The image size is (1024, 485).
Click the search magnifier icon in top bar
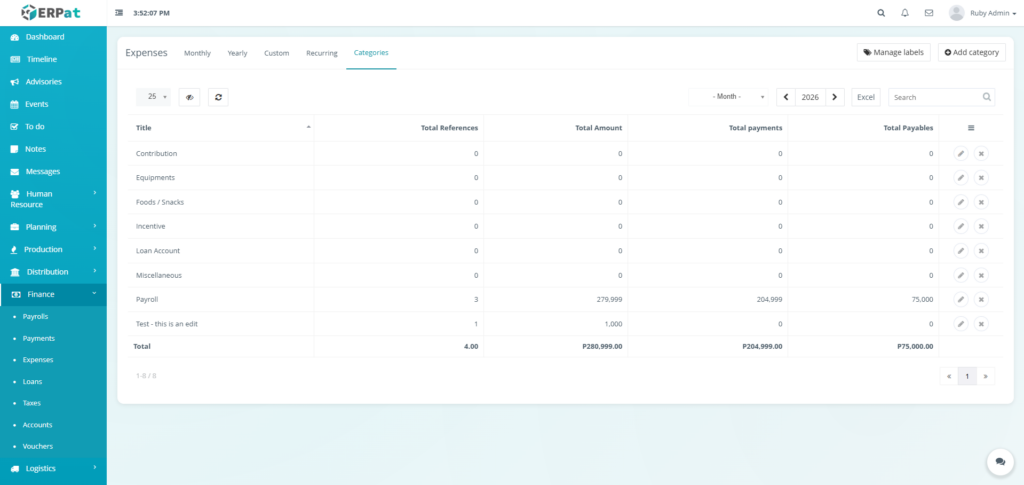[x=881, y=13]
